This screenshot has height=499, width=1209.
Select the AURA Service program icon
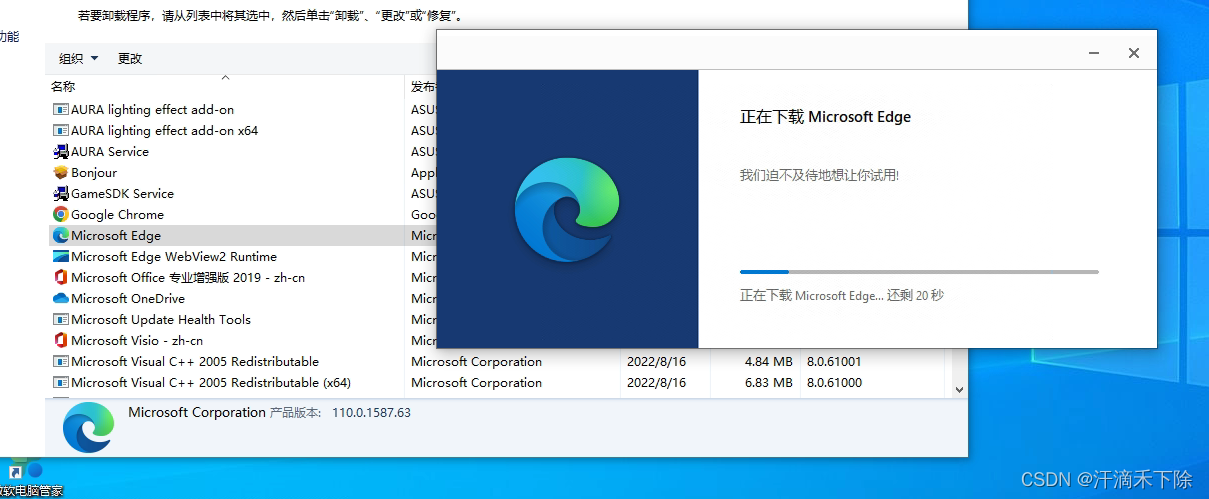click(60, 152)
